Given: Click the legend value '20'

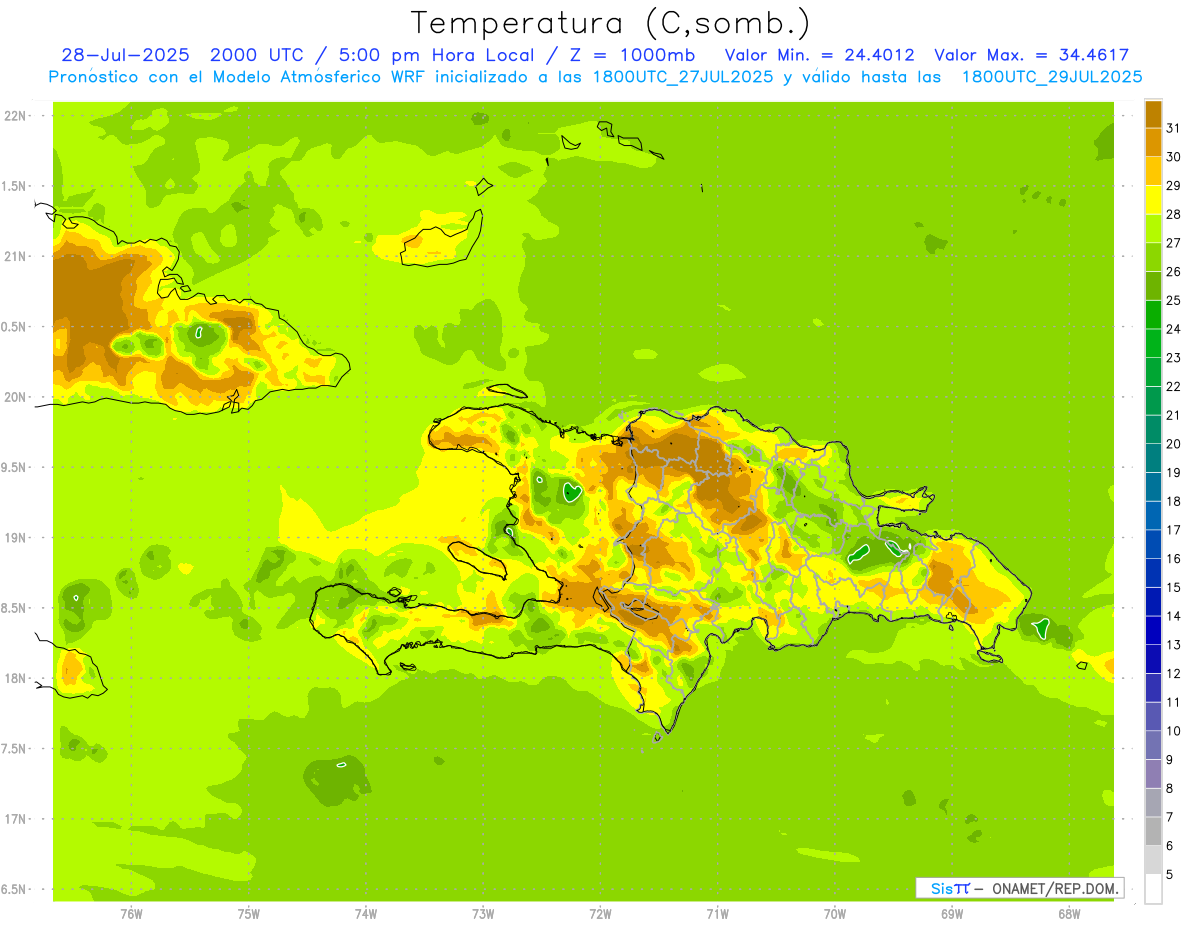Looking at the screenshot, I should pos(1174,443).
